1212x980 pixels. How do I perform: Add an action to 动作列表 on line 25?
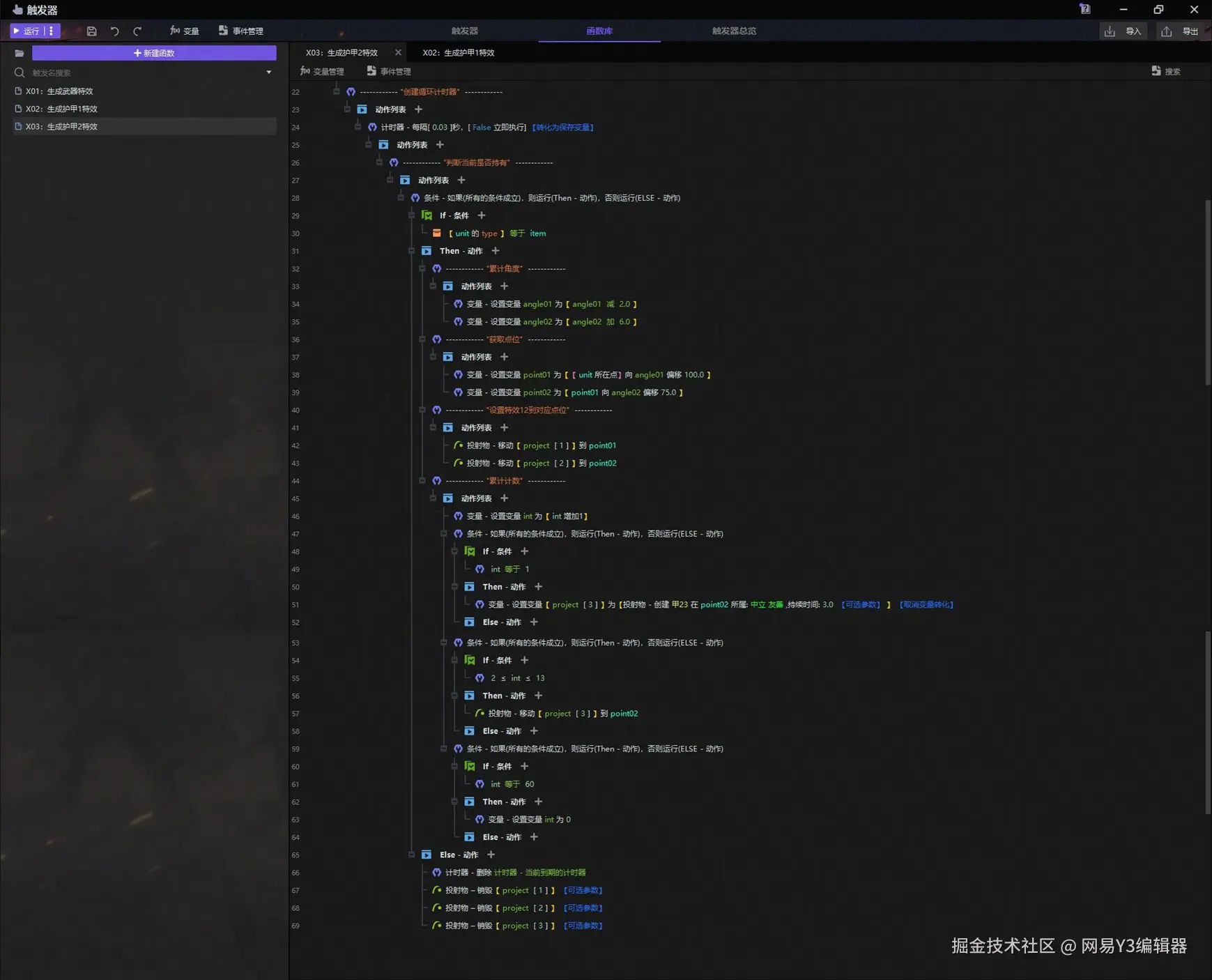coord(440,145)
